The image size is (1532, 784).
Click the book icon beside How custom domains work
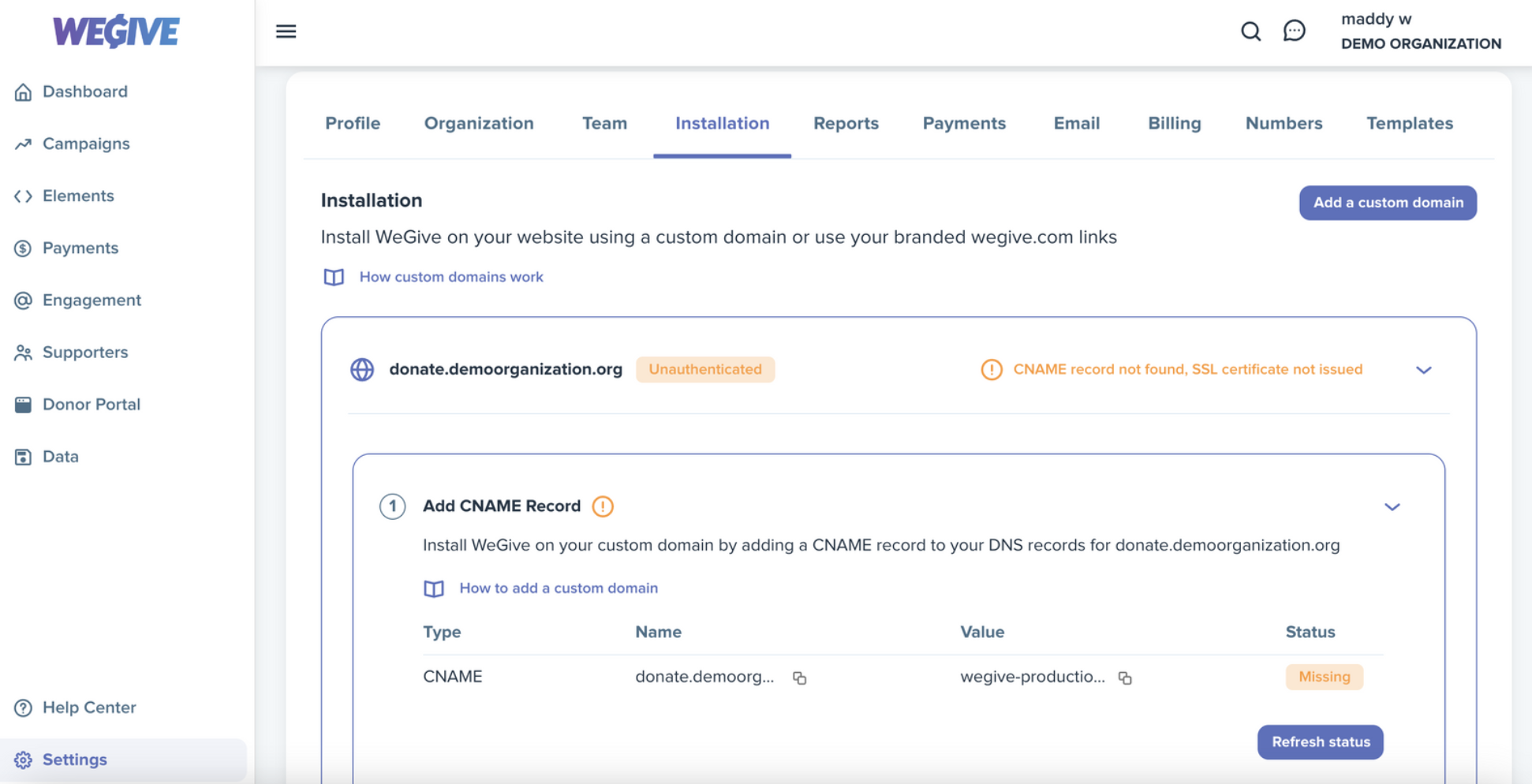pyautogui.click(x=334, y=277)
